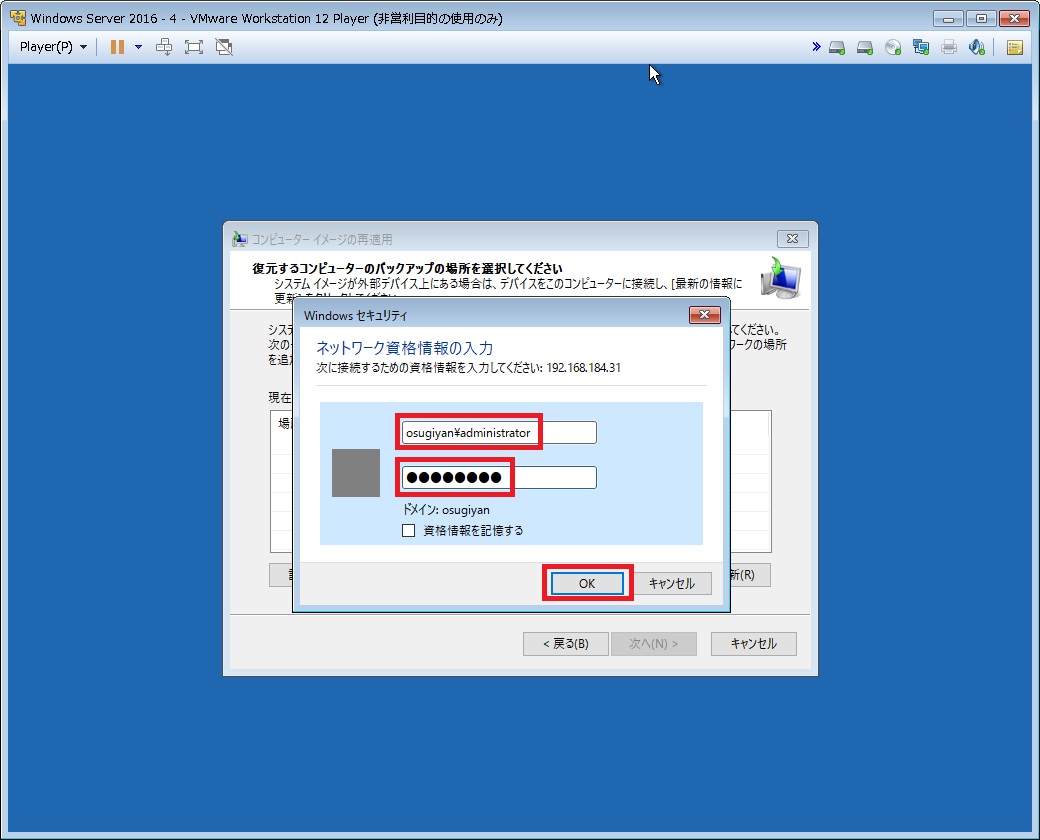Close the コンピューター イメージの再適用 window
Image resolution: width=1040 pixels, height=840 pixels.
792,239
